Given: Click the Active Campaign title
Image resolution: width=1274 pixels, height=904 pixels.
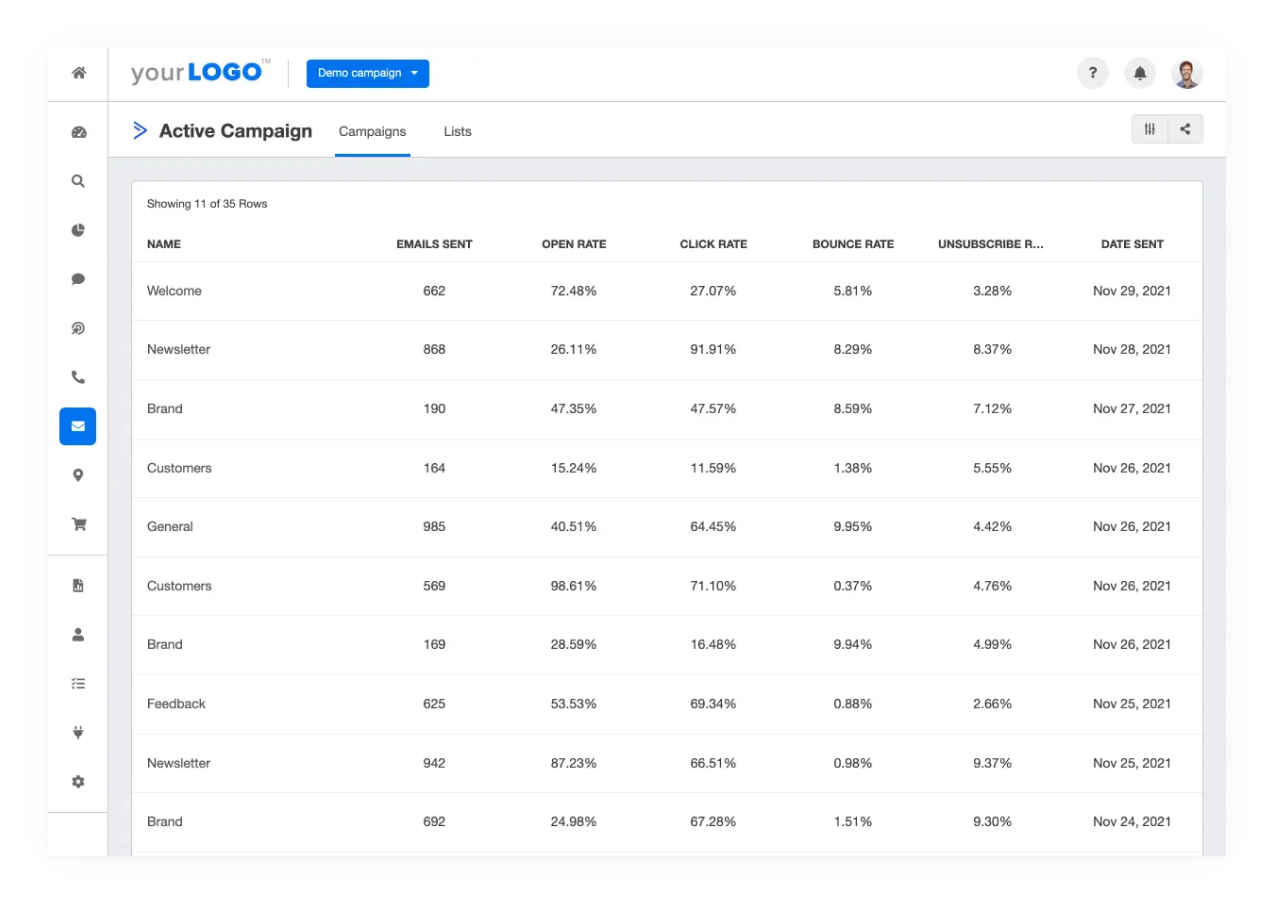Looking at the screenshot, I should [235, 131].
